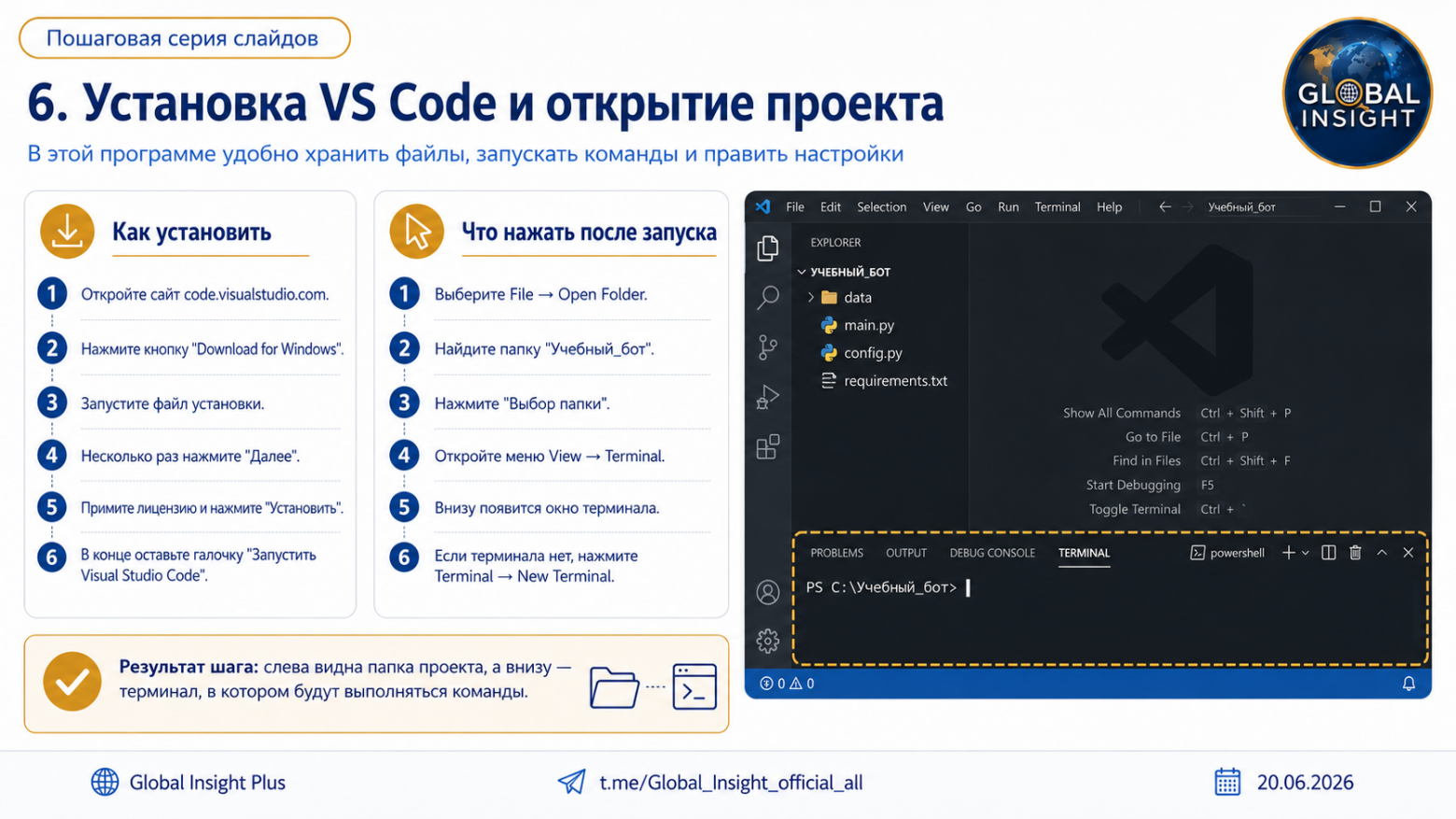Switch to the PROBLEMS tab
The width and height of the screenshot is (1456, 819).
click(x=837, y=553)
